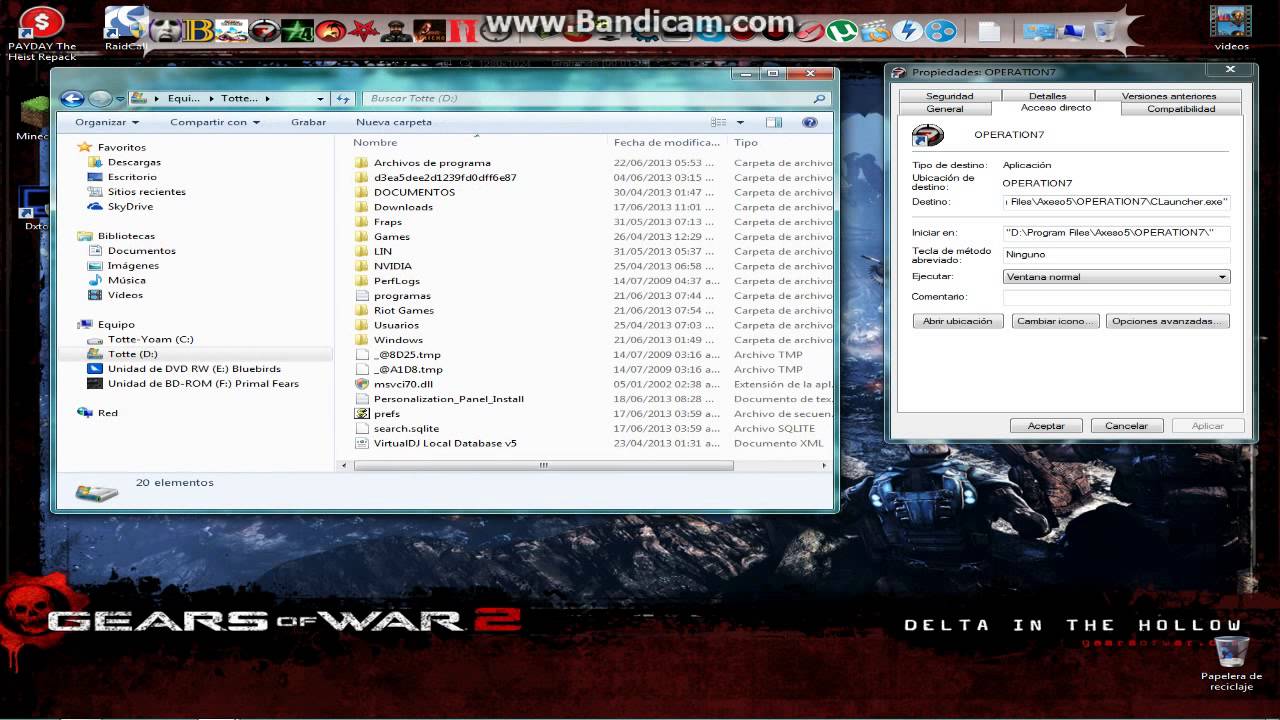Image resolution: width=1280 pixels, height=720 pixels.
Task: Switch to the Versiones anteriores tab
Action: coord(1168,96)
